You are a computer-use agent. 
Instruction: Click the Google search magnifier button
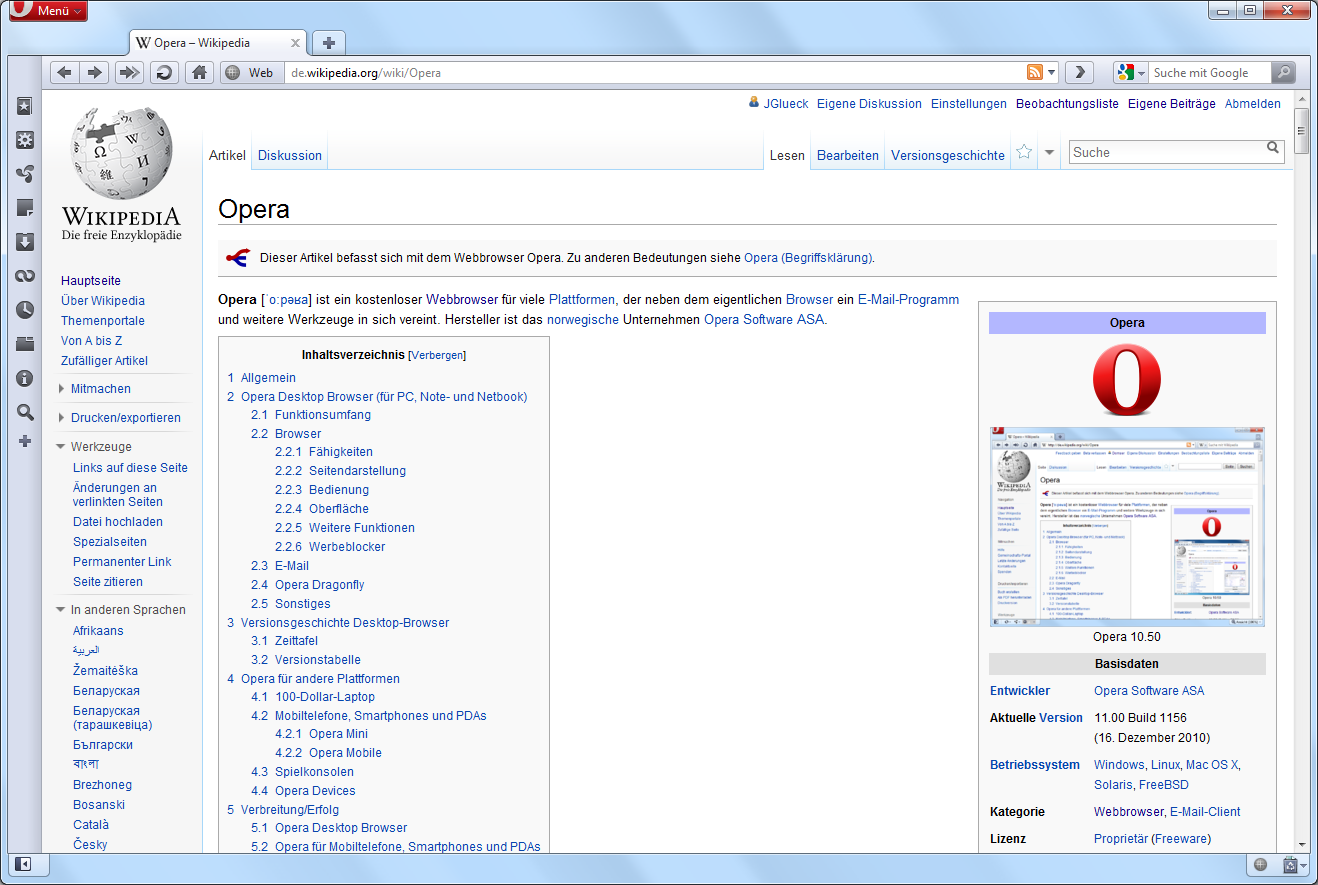pos(1283,72)
